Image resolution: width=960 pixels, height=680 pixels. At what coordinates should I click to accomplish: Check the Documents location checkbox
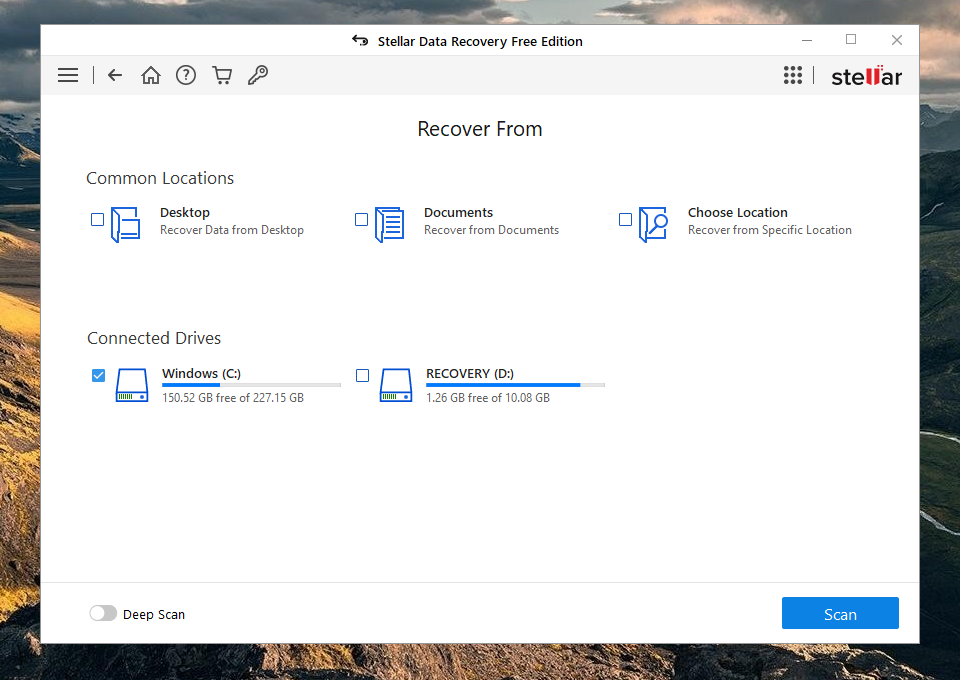[362, 219]
